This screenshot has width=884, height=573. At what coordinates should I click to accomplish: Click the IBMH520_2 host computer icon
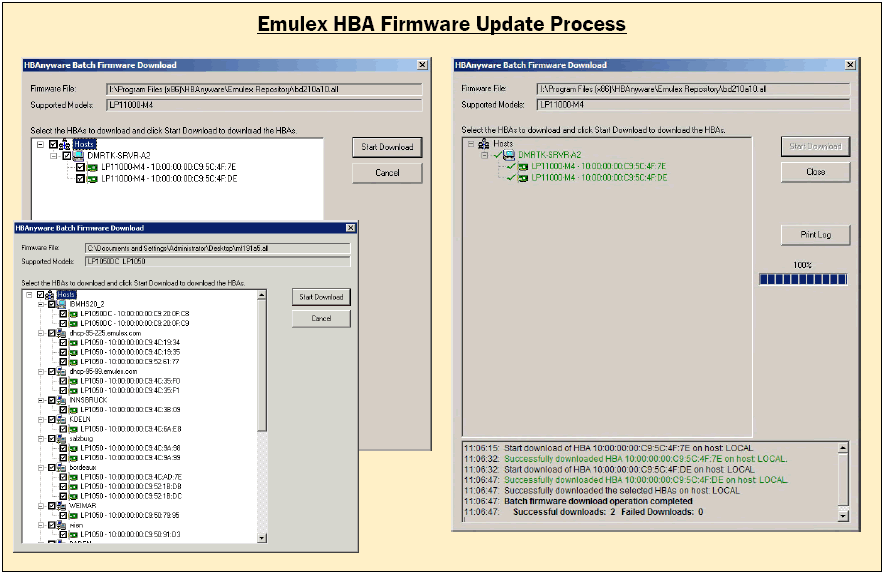point(61,304)
